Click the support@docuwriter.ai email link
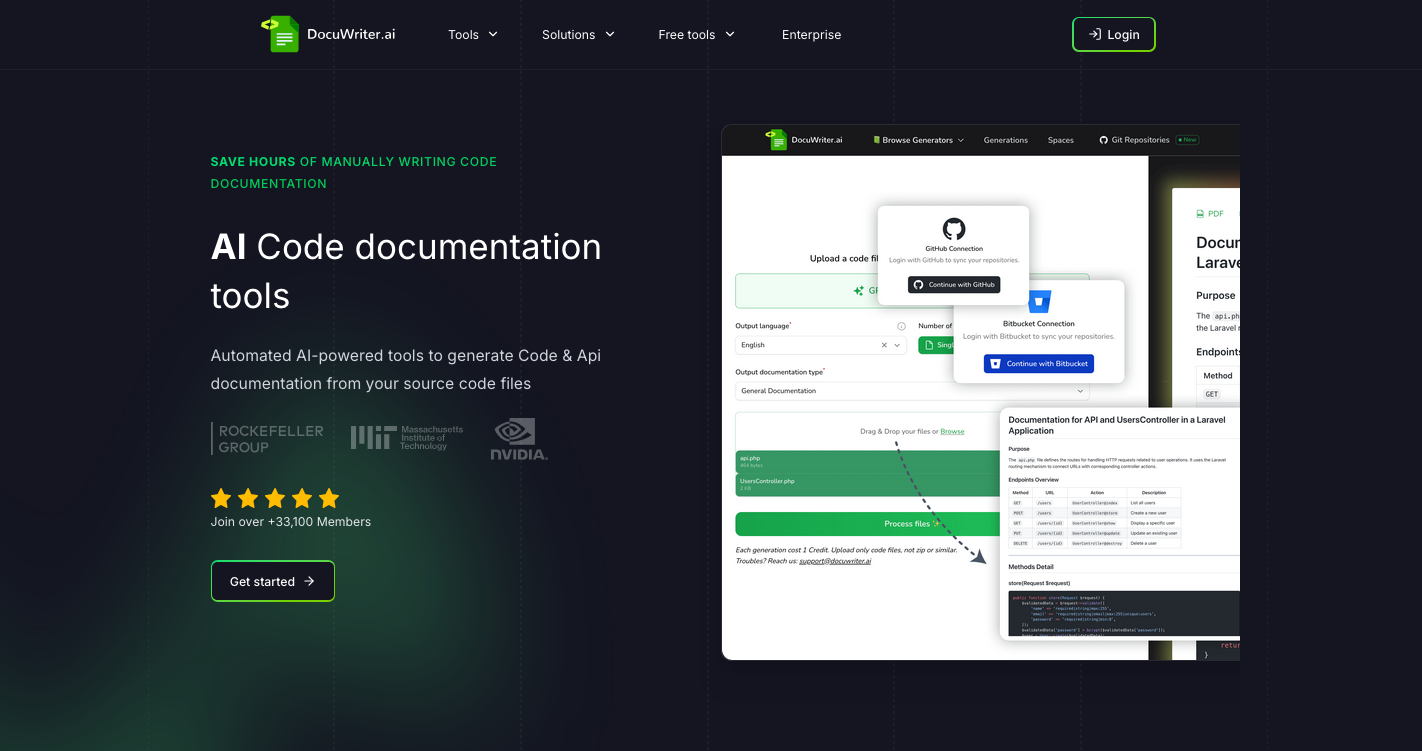1422x751 pixels. pyautogui.click(x=834, y=561)
